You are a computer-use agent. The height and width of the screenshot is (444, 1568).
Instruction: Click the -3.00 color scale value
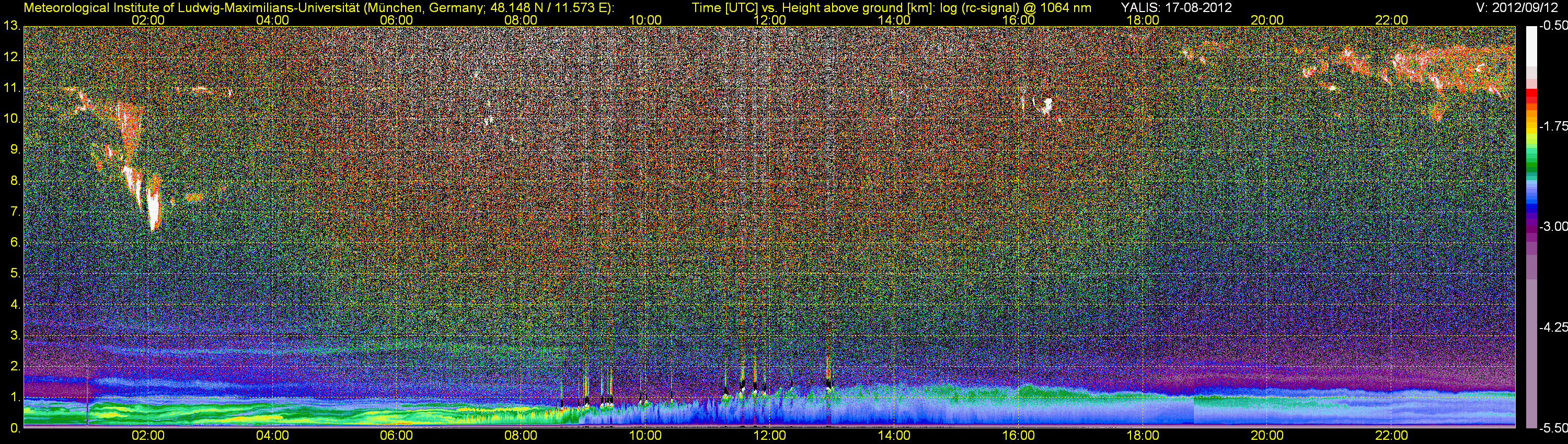[x=1553, y=227]
